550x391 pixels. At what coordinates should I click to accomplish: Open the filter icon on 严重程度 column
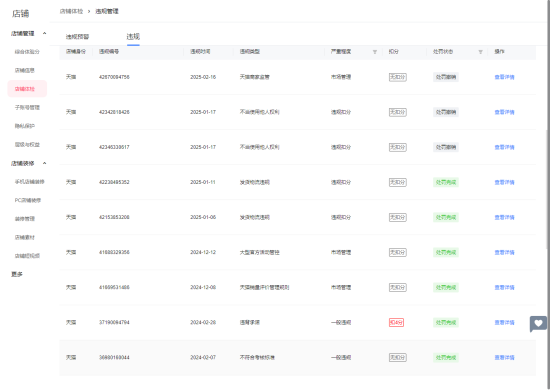pos(375,52)
